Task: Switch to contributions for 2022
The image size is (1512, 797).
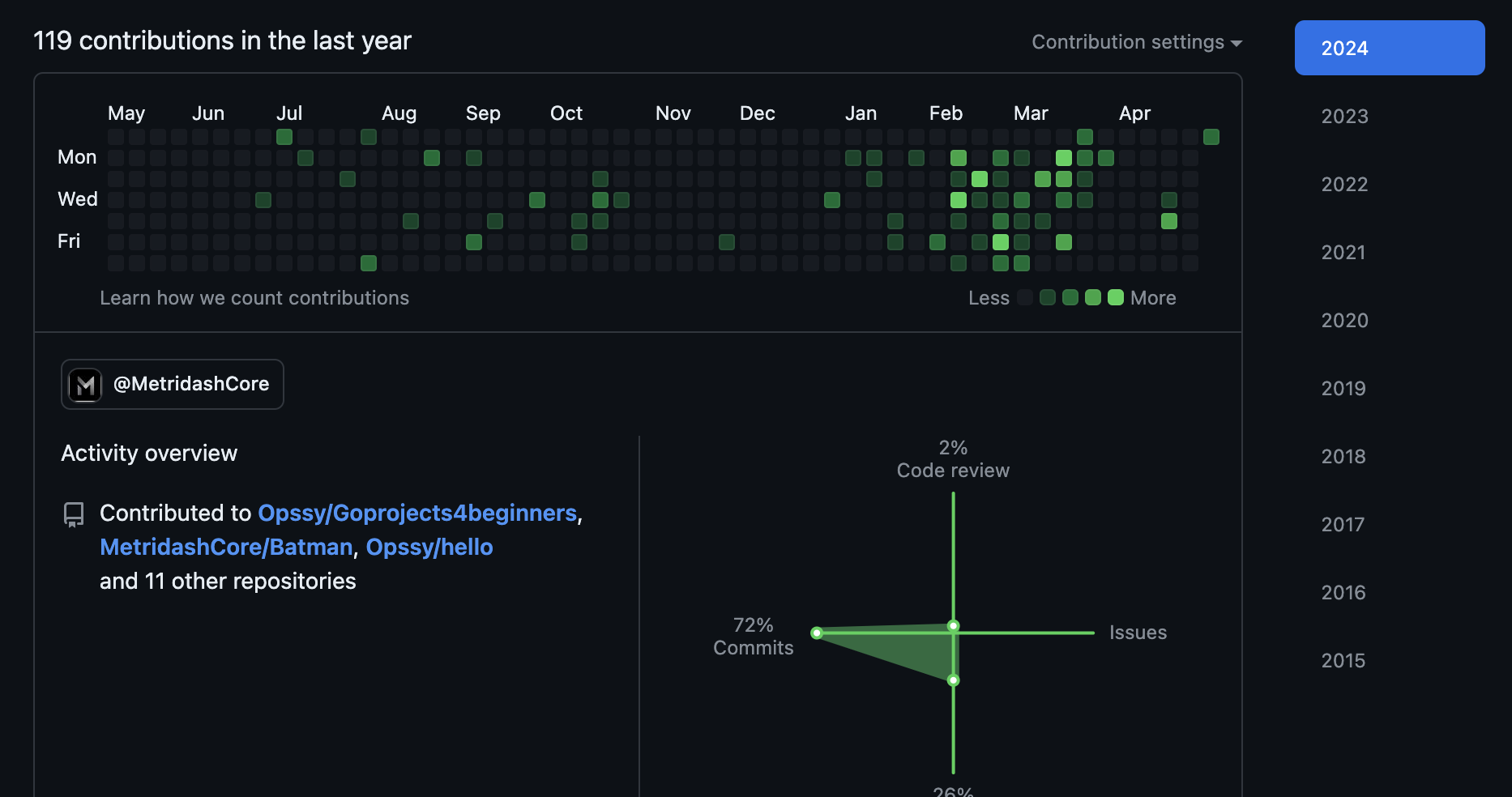Action: [1344, 185]
